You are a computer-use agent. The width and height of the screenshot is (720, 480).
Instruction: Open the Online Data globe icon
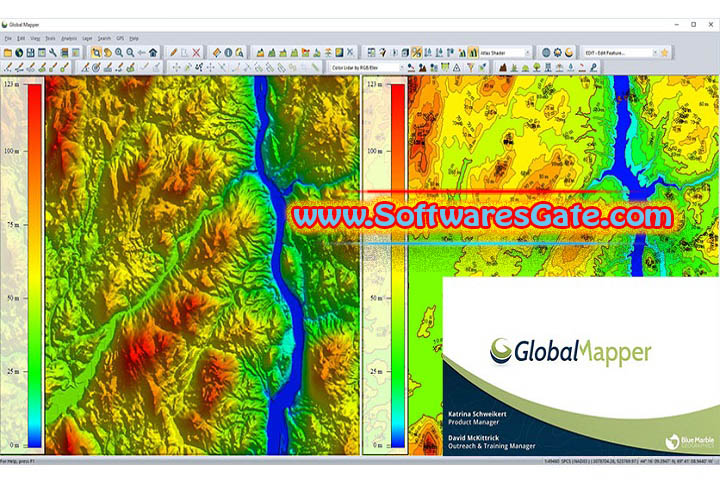(x=19, y=53)
